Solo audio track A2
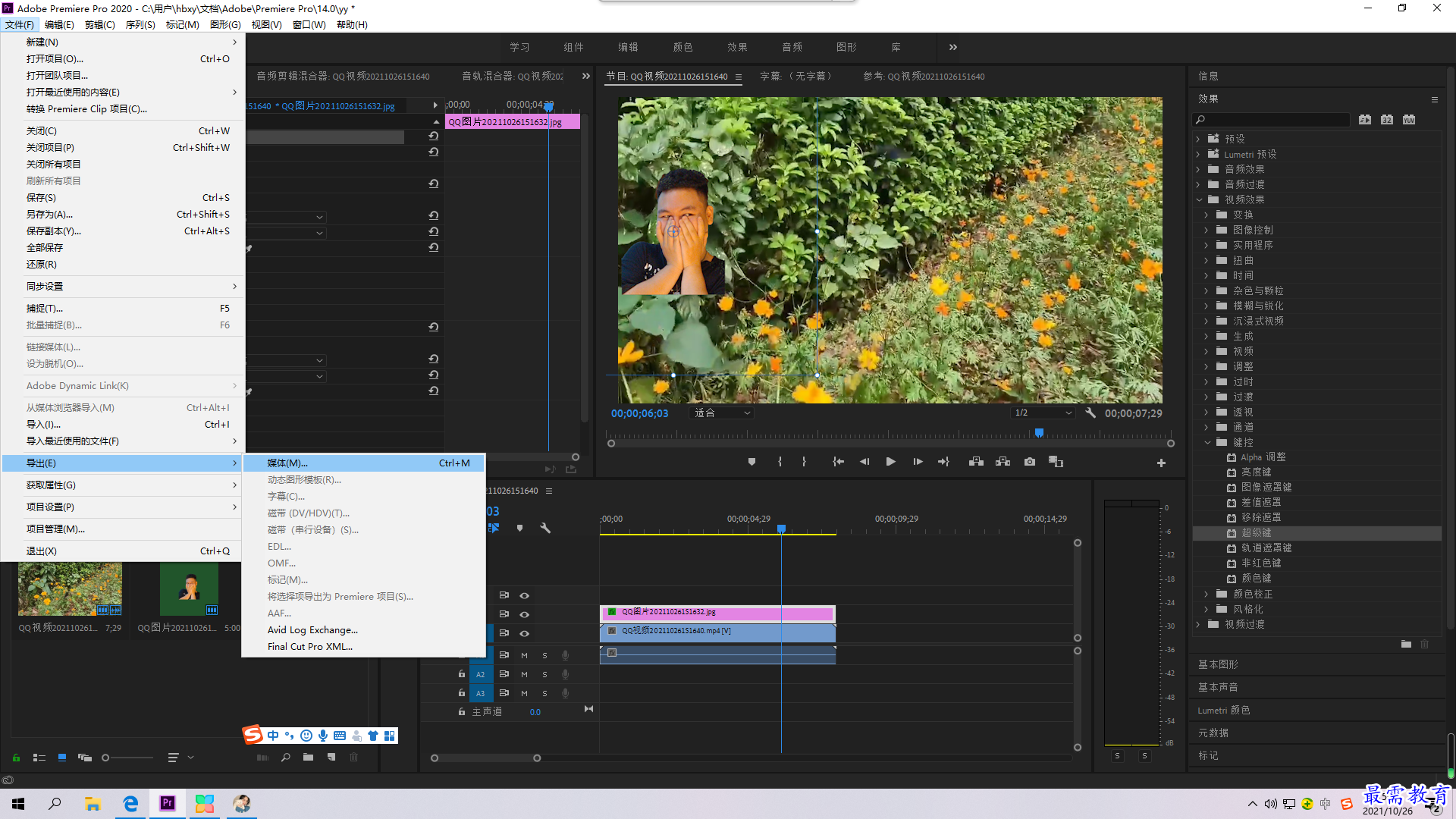1456x819 pixels. [x=544, y=674]
